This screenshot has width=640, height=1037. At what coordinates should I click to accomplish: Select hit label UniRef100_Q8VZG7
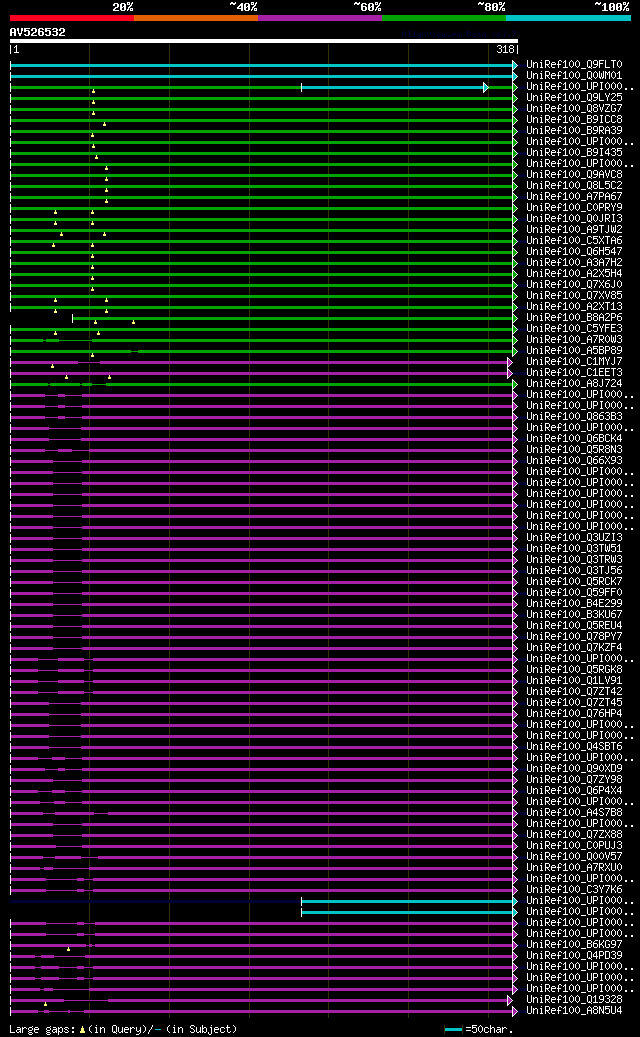click(x=574, y=109)
